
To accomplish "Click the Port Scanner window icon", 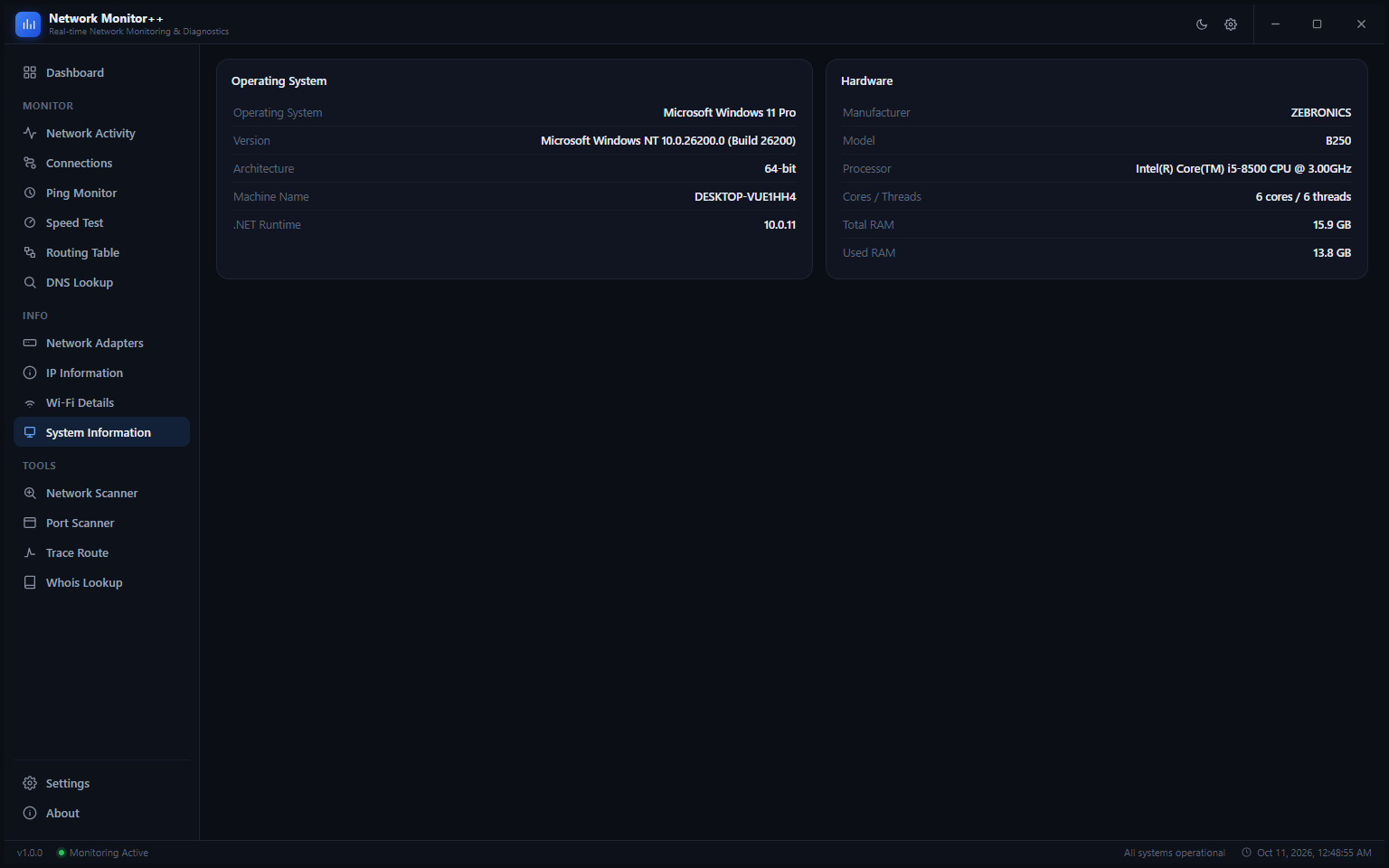I will tap(30, 523).
